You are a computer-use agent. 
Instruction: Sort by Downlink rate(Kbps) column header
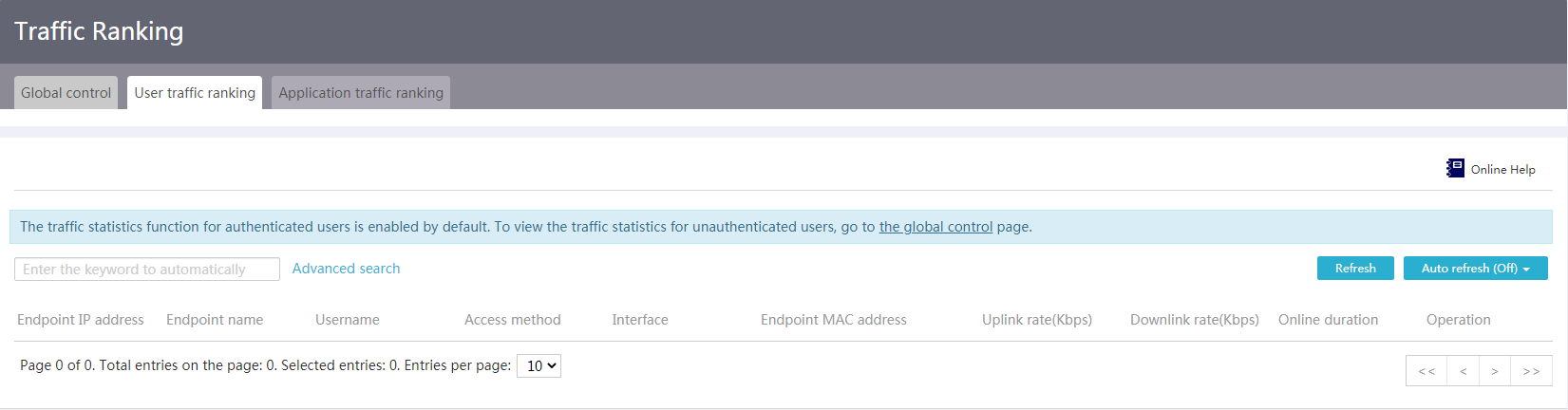point(1195,320)
